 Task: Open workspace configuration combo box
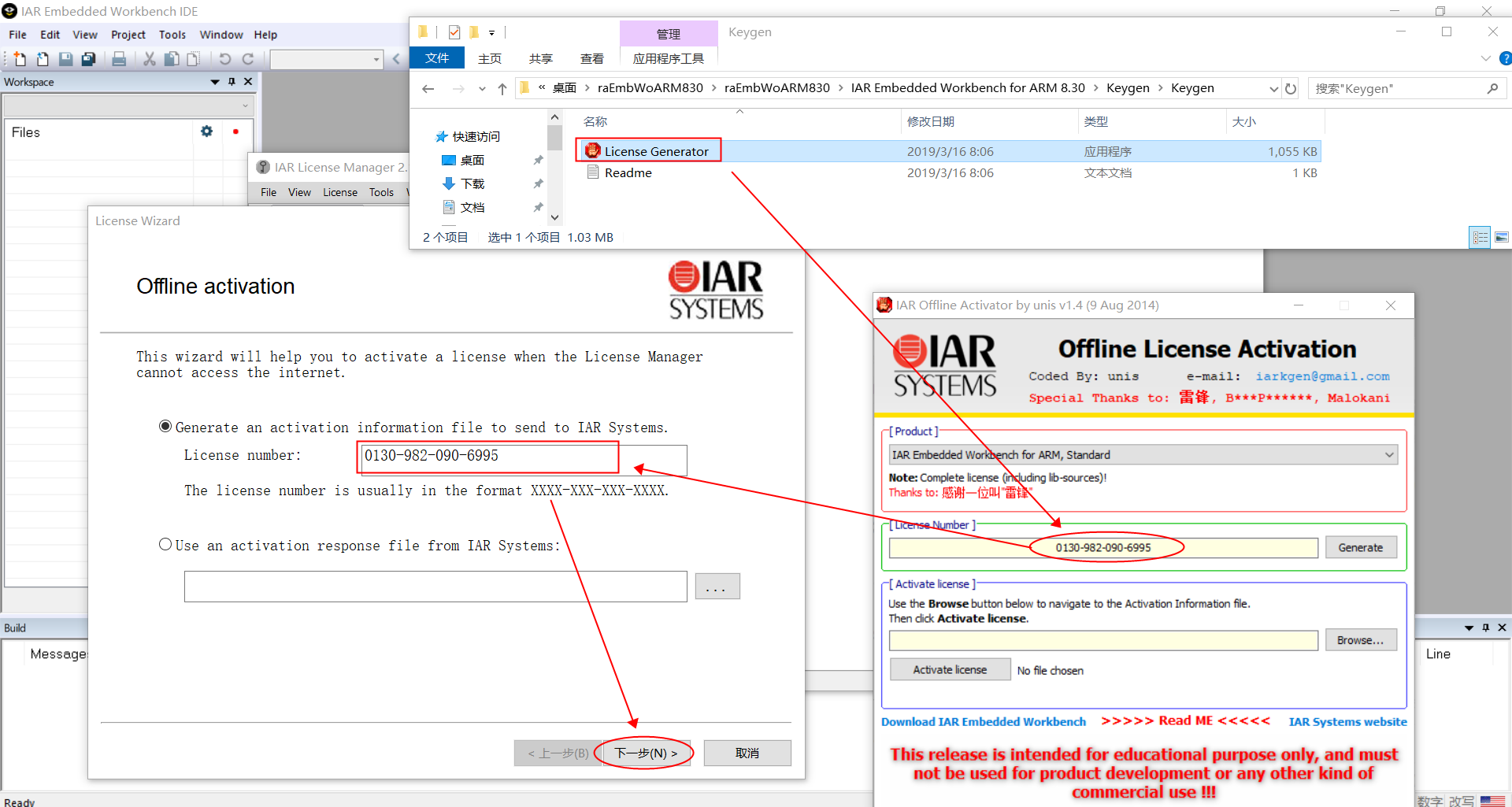[x=128, y=105]
